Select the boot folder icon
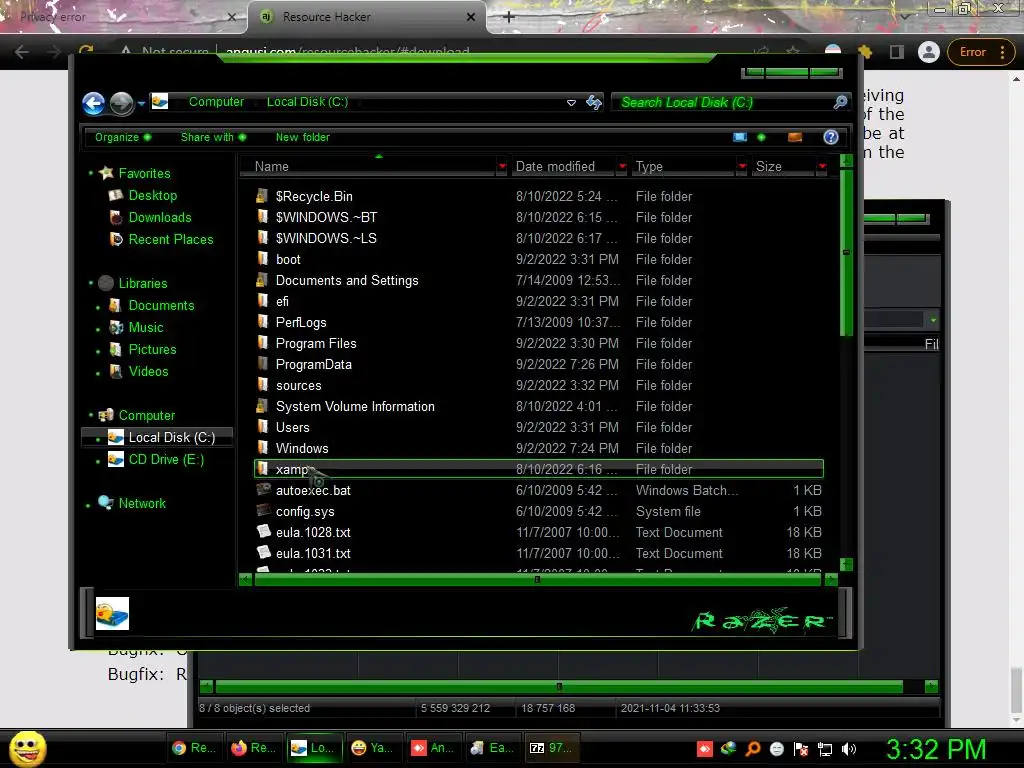 (263, 259)
